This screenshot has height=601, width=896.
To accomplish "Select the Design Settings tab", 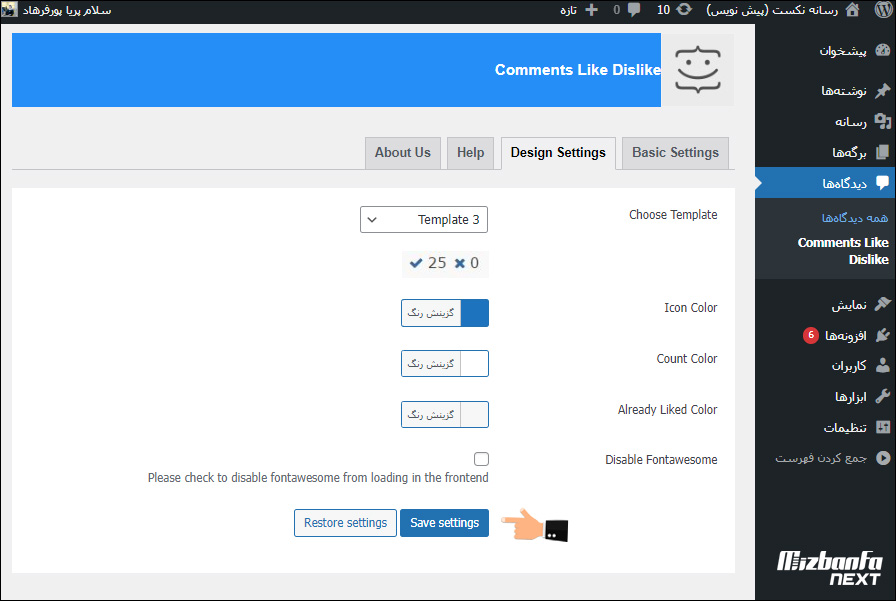I will point(558,153).
